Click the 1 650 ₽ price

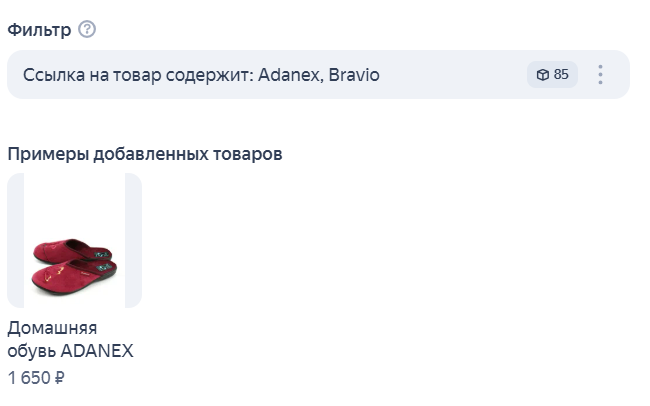36,378
